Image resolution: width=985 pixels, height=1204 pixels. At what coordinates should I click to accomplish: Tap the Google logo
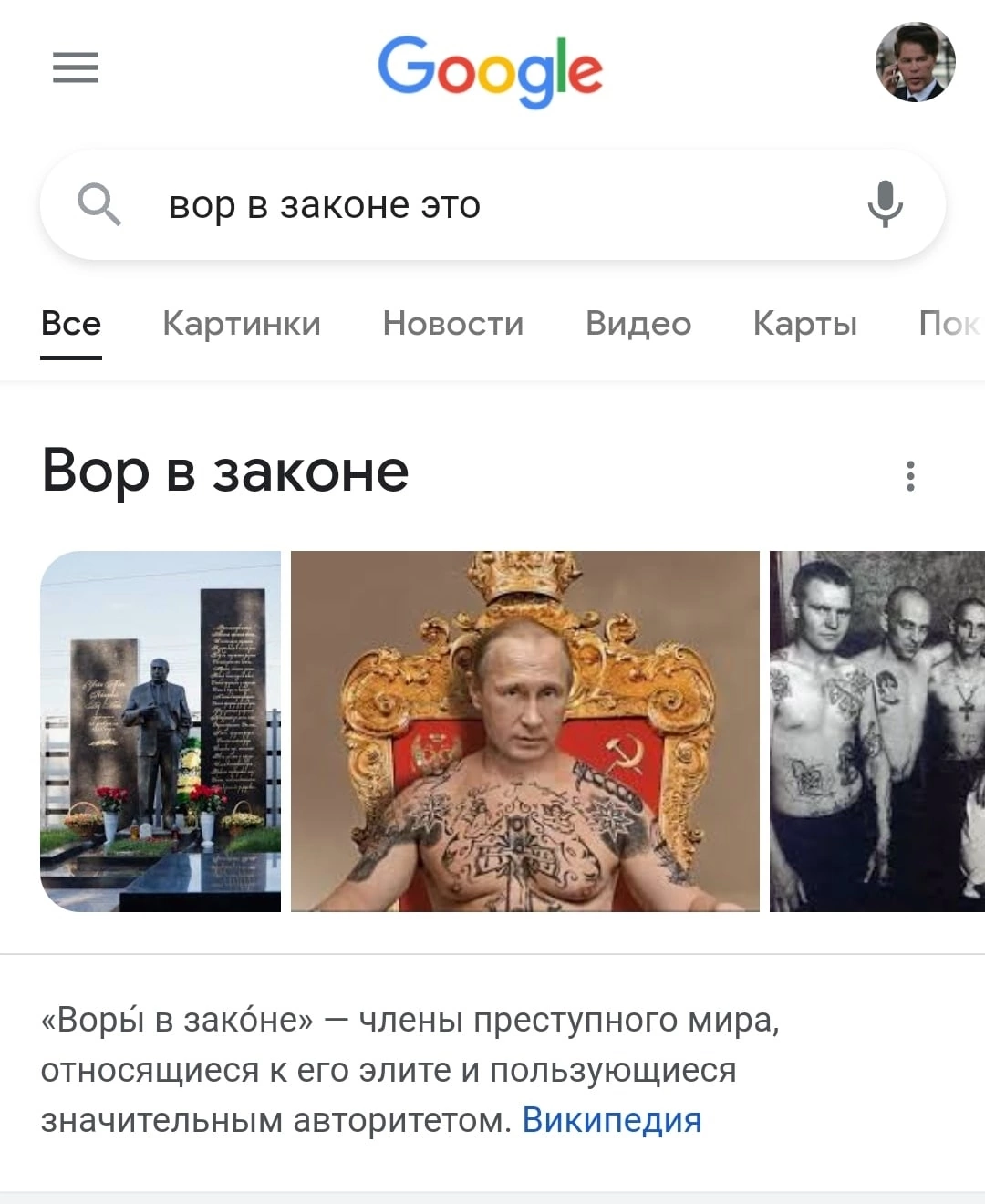pyautogui.click(x=491, y=70)
